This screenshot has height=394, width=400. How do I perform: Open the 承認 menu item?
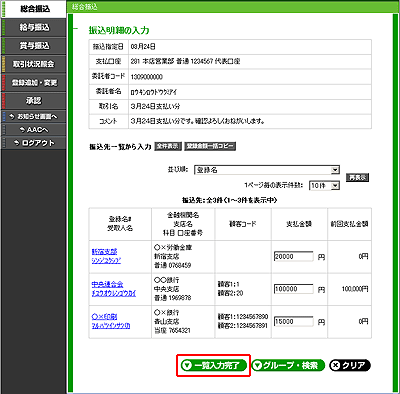34,101
